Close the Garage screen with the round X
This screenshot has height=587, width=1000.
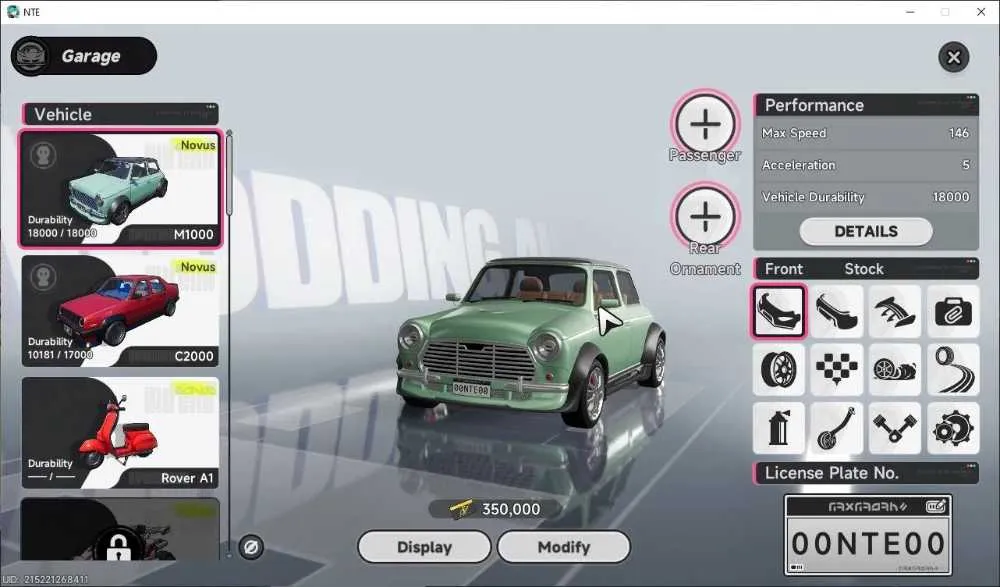954,57
